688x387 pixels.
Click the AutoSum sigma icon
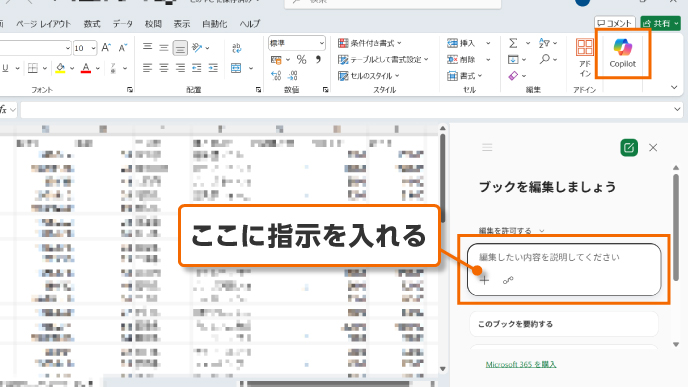click(513, 43)
